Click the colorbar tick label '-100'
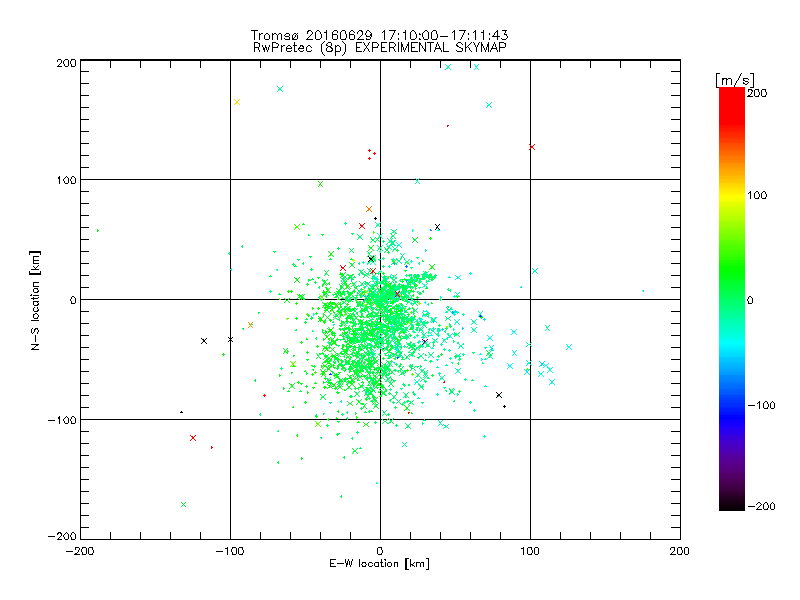 pos(761,406)
